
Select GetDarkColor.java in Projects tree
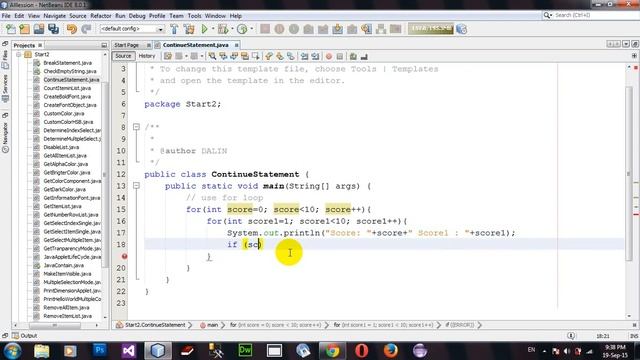64,189
